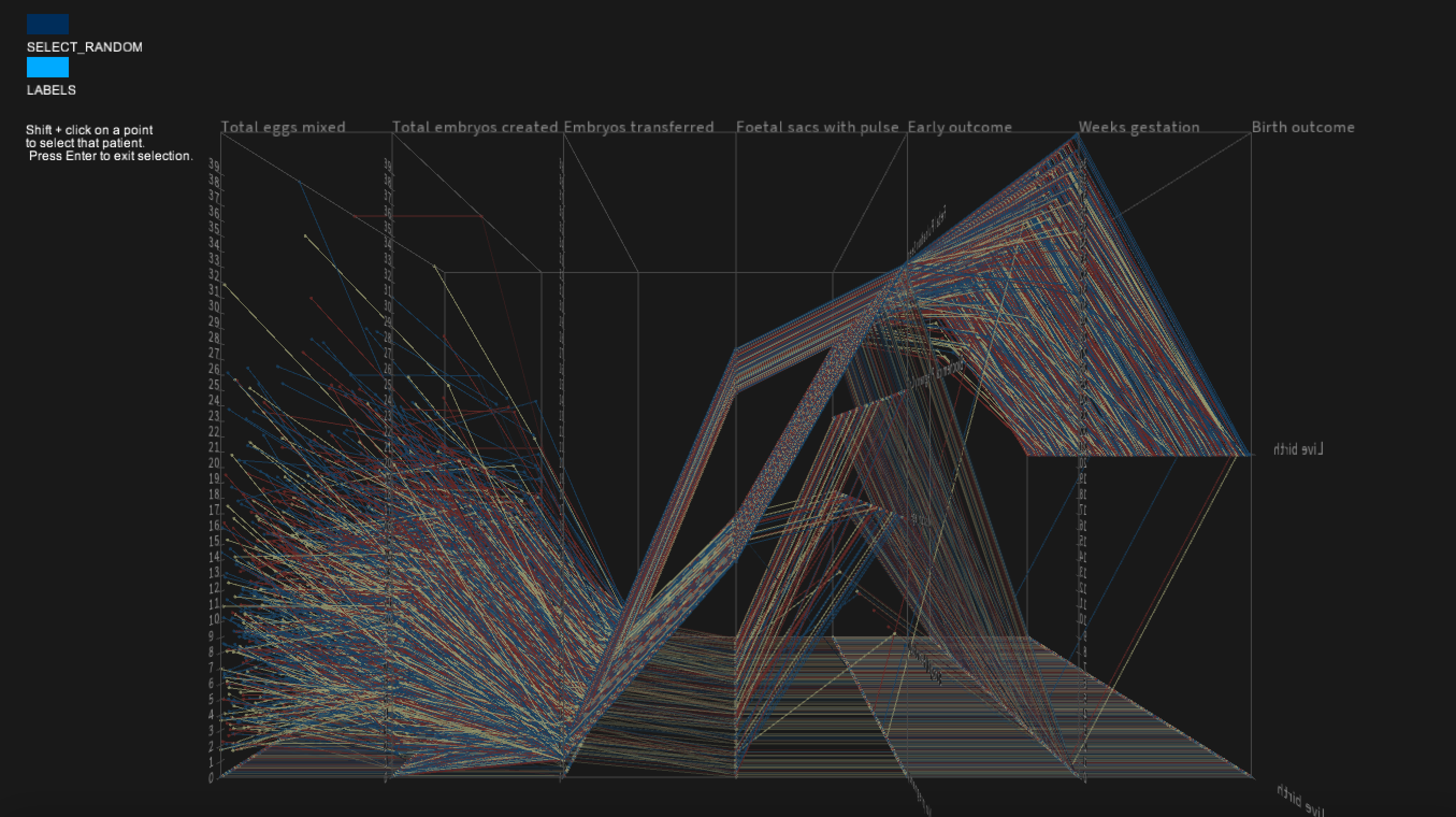Image resolution: width=1456 pixels, height=817 pixels.
Task: Click the 'Total embryos created' axis title
Action: pos(475,127)
